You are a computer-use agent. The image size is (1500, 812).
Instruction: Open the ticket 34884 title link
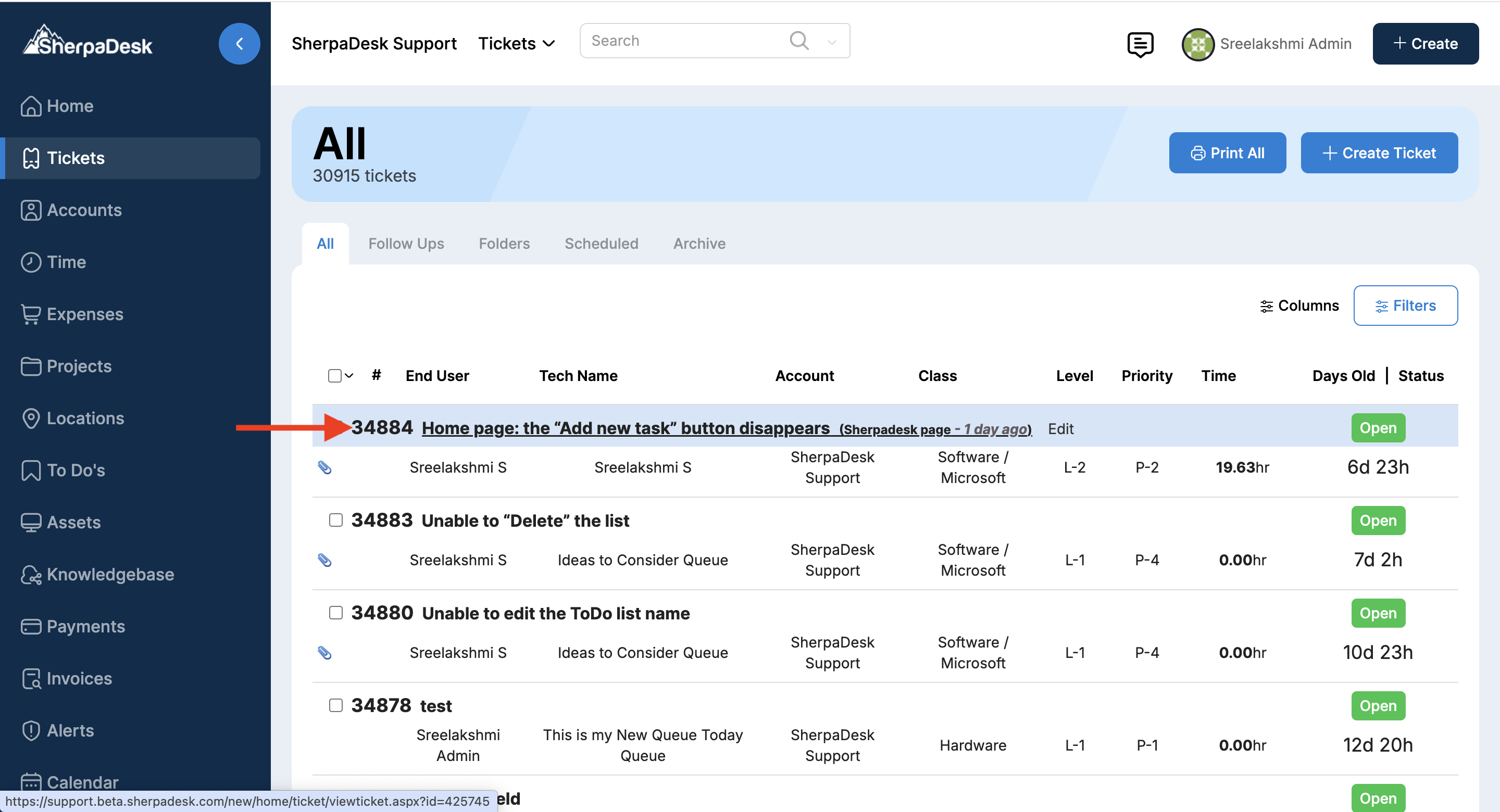tap(625, 428)
